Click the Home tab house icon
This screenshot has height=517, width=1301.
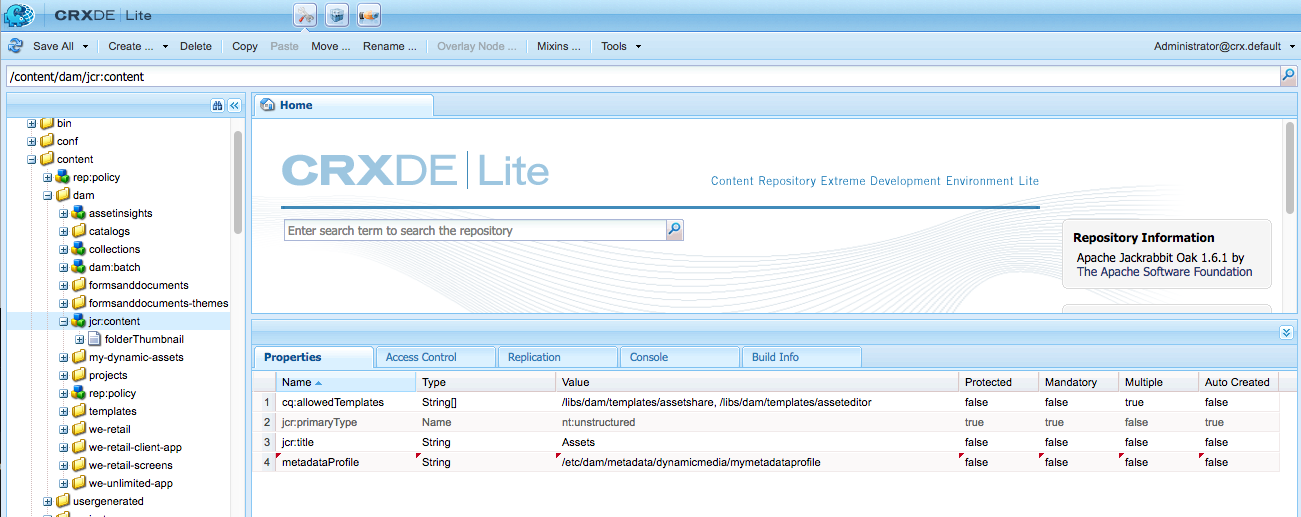point(268,105)
